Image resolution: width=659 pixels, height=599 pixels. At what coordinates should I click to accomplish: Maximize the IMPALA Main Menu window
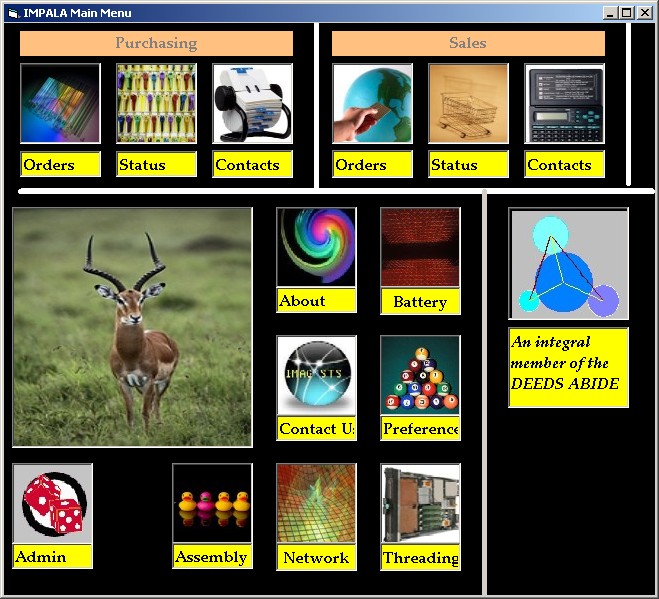[x=626, y=13]
